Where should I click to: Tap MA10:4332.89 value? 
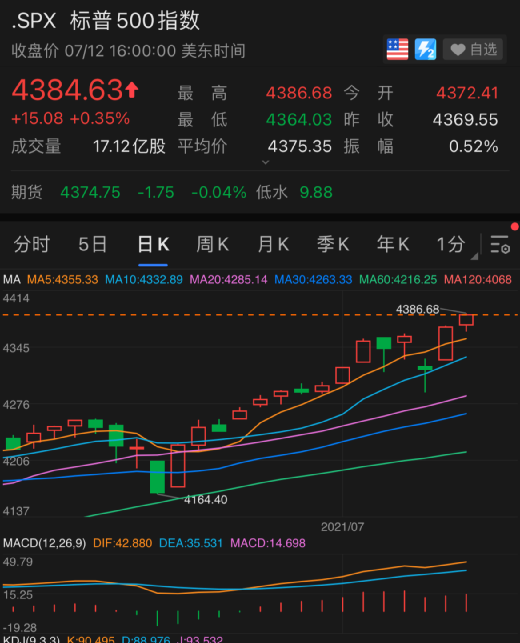(144, 280)
